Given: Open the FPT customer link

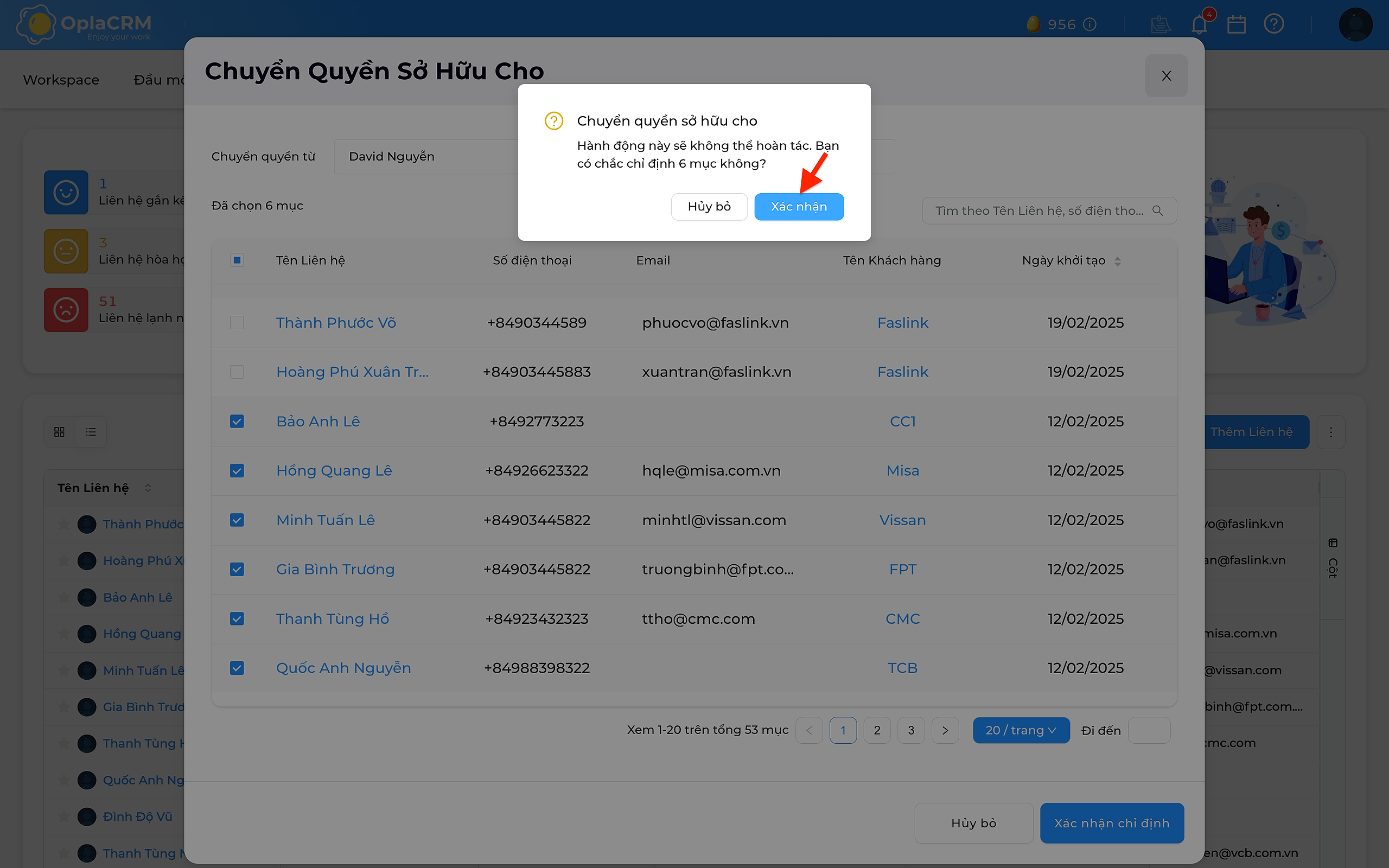Looking at the screenshot, I should [x=903, y=570].
